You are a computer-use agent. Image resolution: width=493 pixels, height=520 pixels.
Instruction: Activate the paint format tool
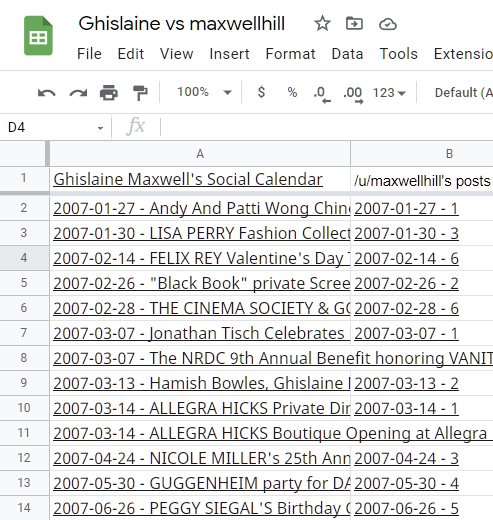(x=140, y=92)
